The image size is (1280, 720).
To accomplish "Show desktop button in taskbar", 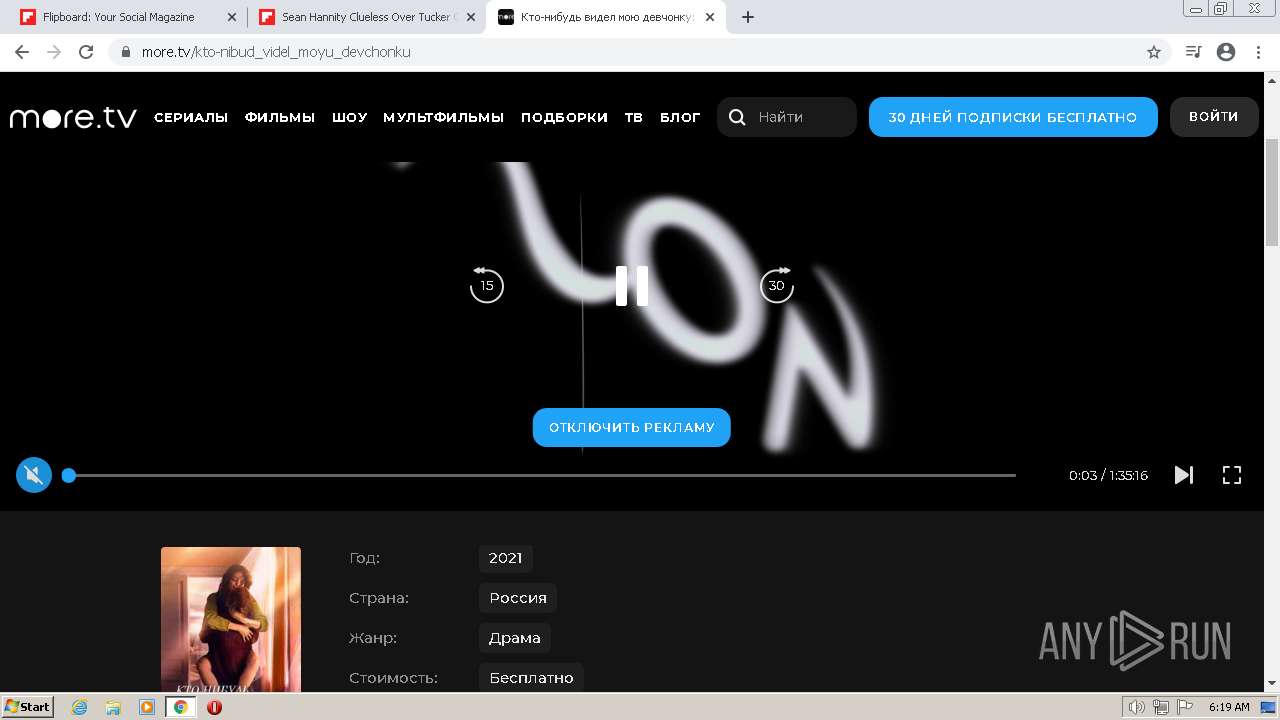I will [x=1269, y=707].
